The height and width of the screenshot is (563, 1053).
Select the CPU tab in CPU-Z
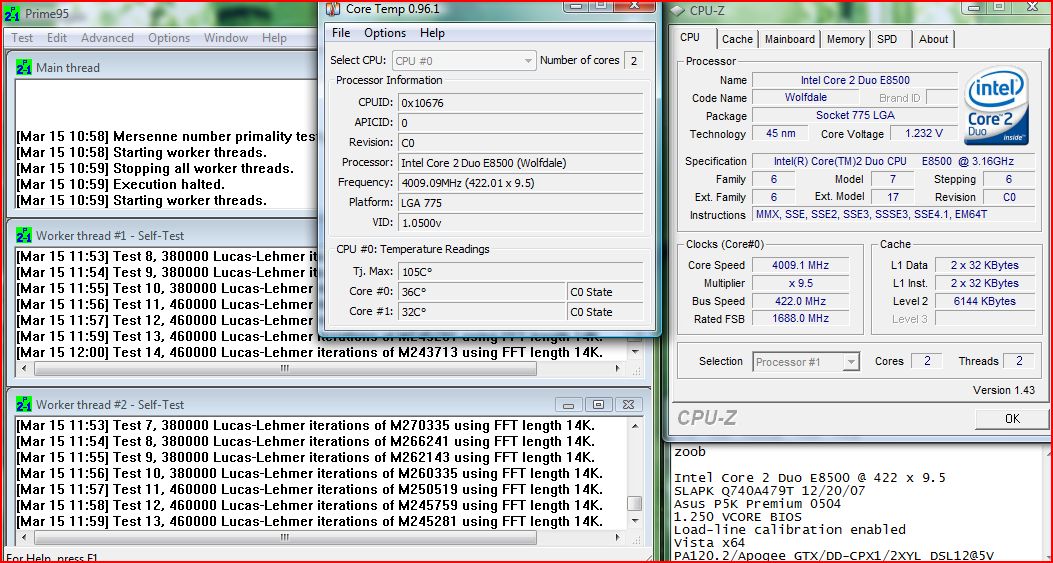[690, 38]
